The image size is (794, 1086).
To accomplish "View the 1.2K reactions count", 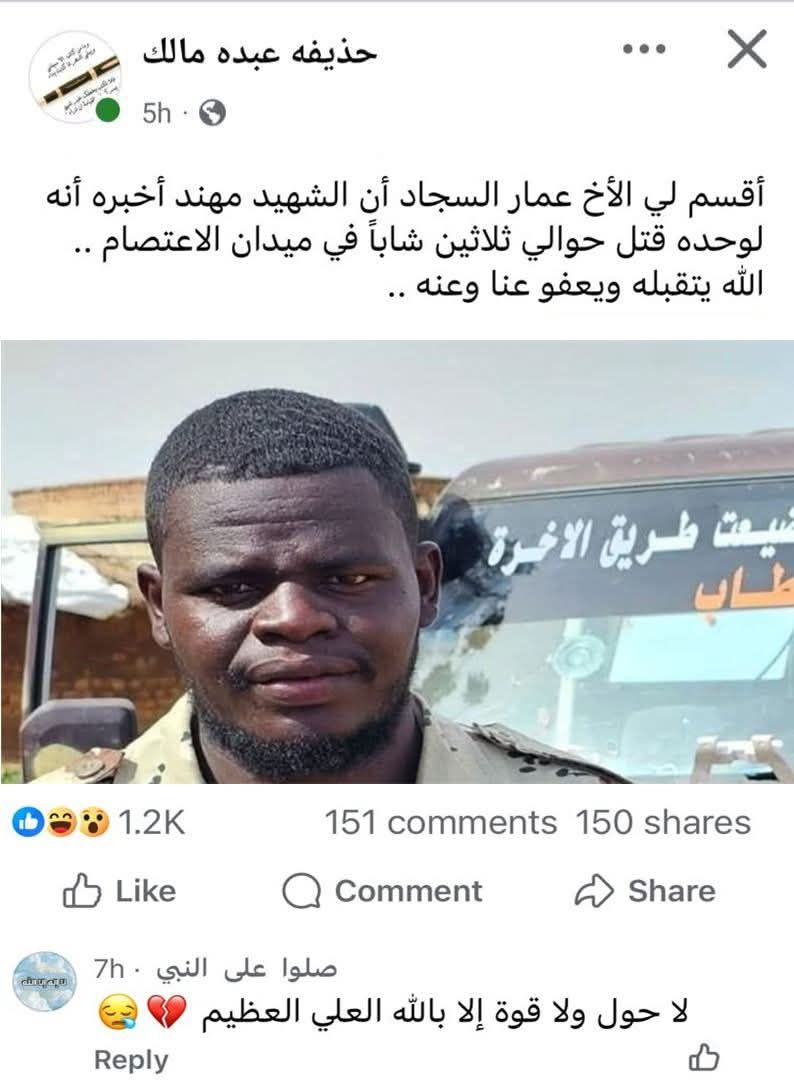I will [152, 823].
